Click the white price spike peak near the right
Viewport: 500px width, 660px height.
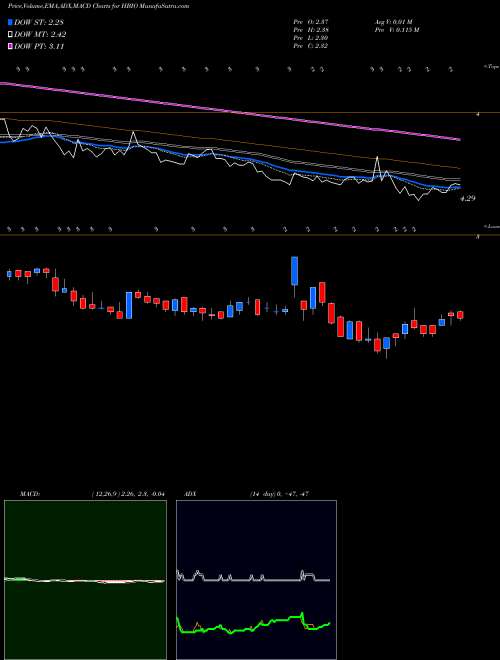tap(377, 158)
